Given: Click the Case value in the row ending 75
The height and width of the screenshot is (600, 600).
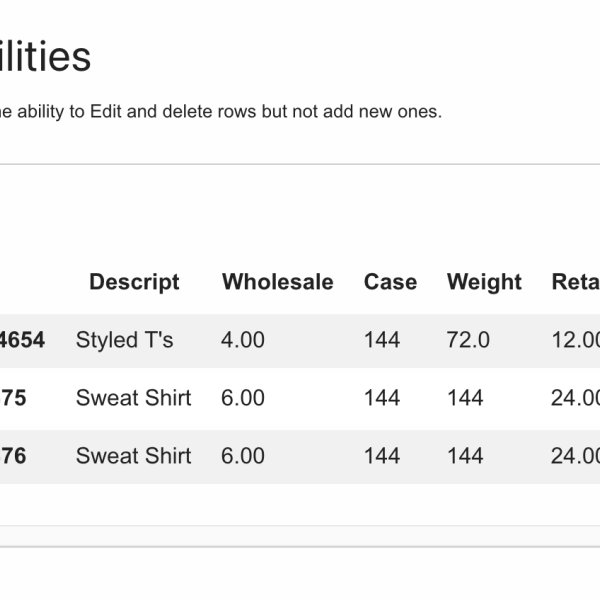Looking at the screenshot, I should pos(382,398).
